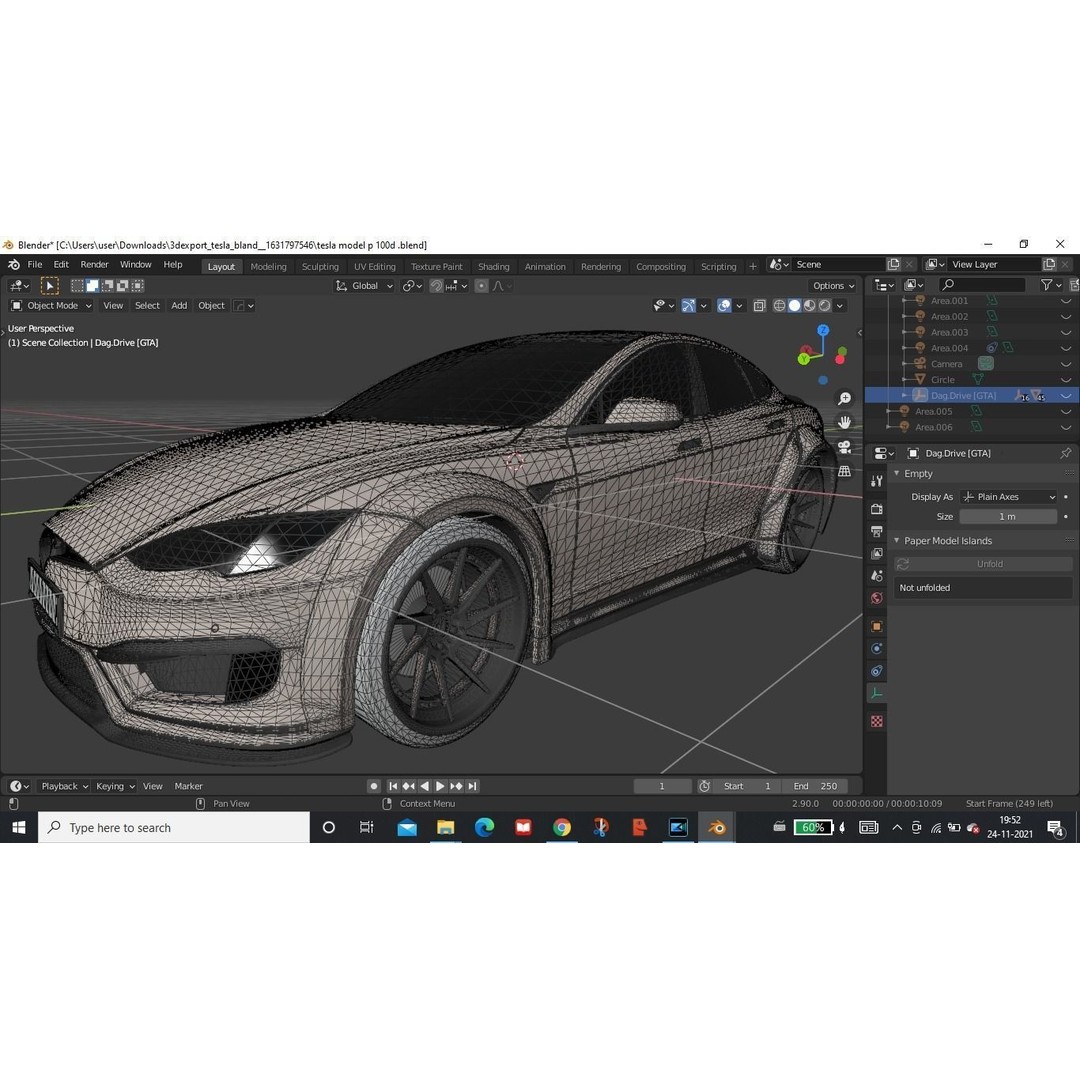The image size is (1080, 1080).
Task: Expand Dag.Drive [GTA] tree item in outliner
Action: coord(904,395)
